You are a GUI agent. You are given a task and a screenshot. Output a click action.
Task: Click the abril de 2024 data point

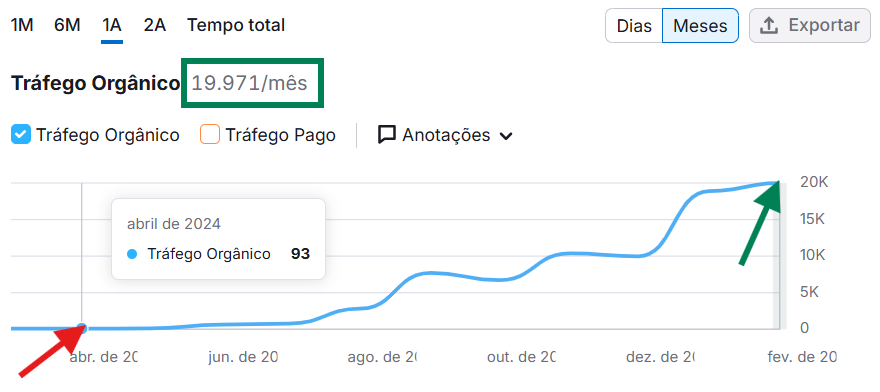click(82, 329)
